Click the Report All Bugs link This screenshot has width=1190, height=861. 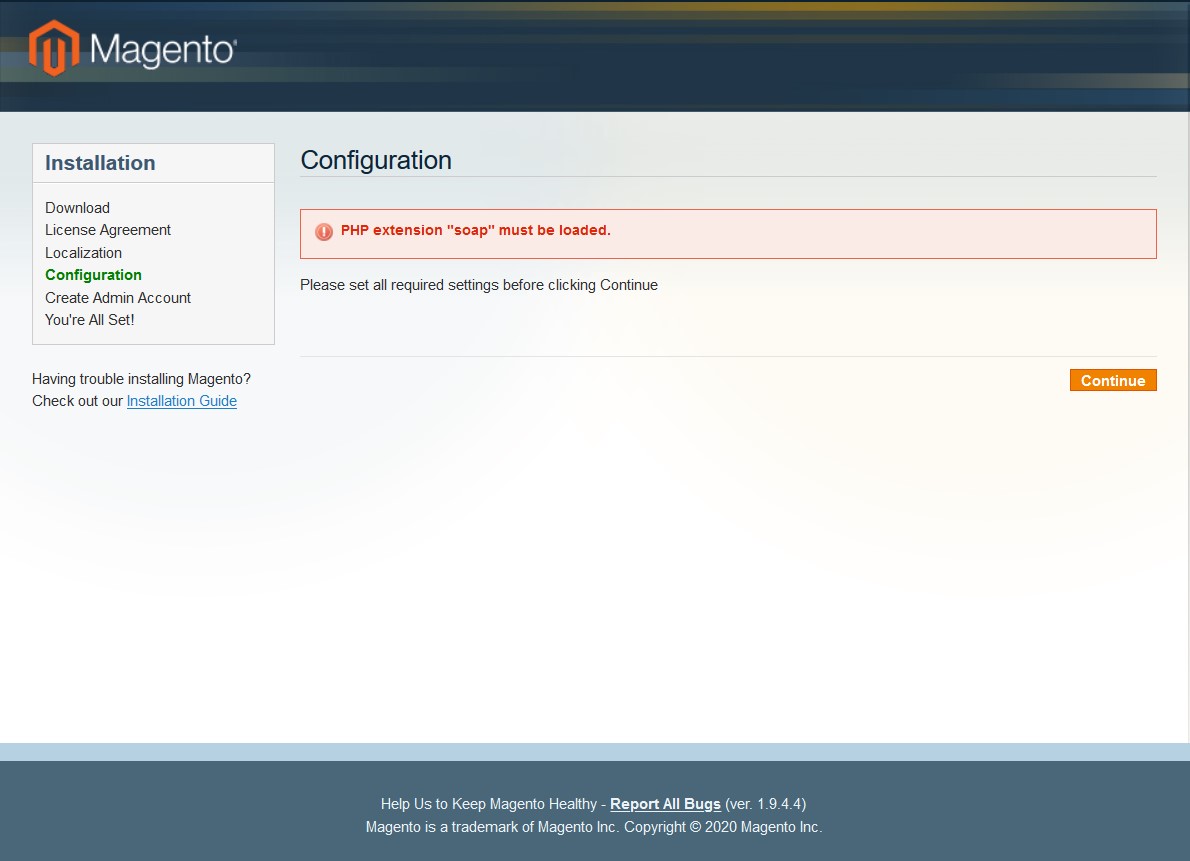coord(665,803)
